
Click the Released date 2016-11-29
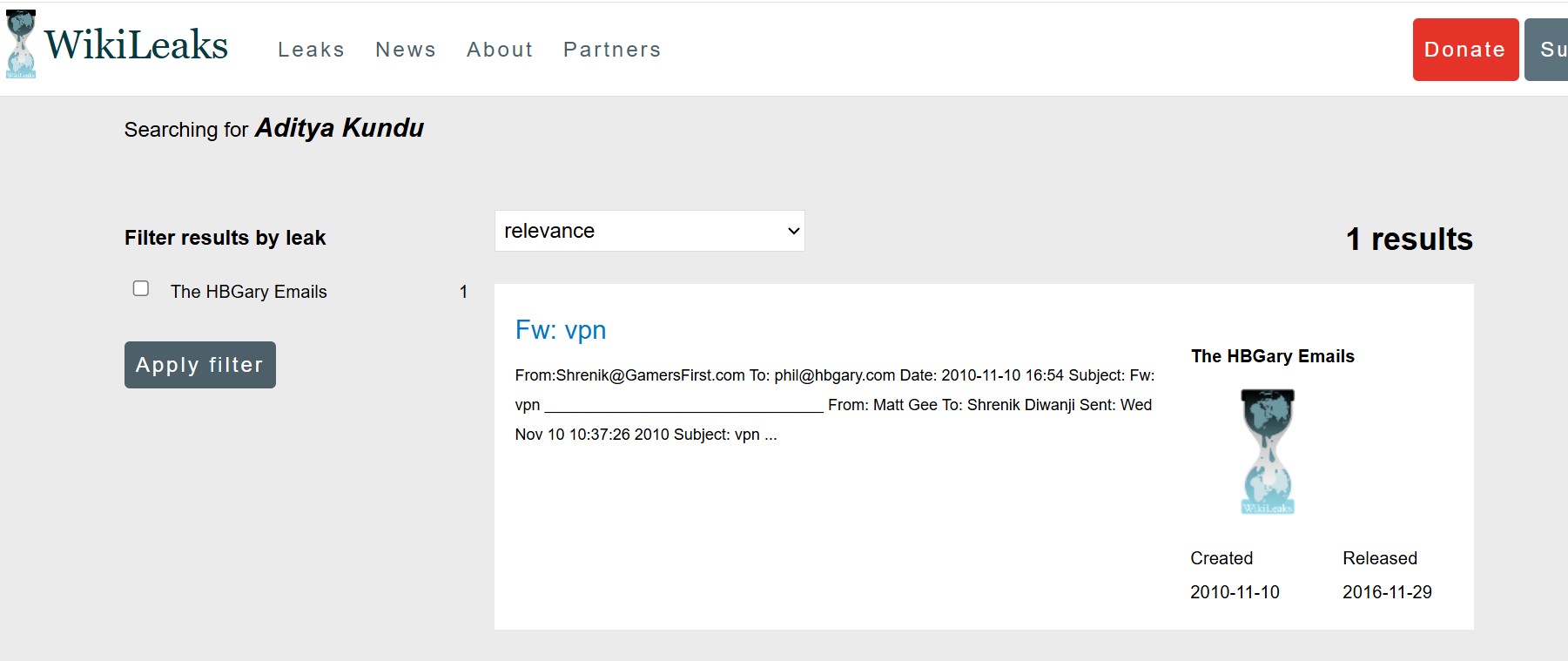tap(1387, 592)
